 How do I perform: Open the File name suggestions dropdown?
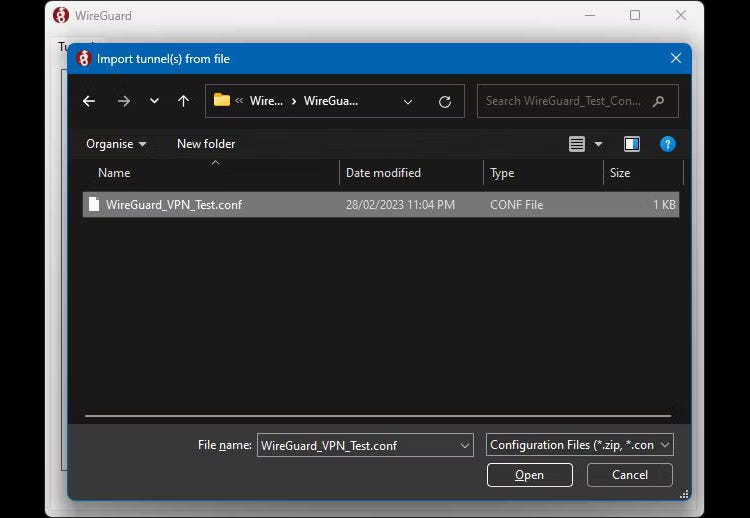(465, 445)
